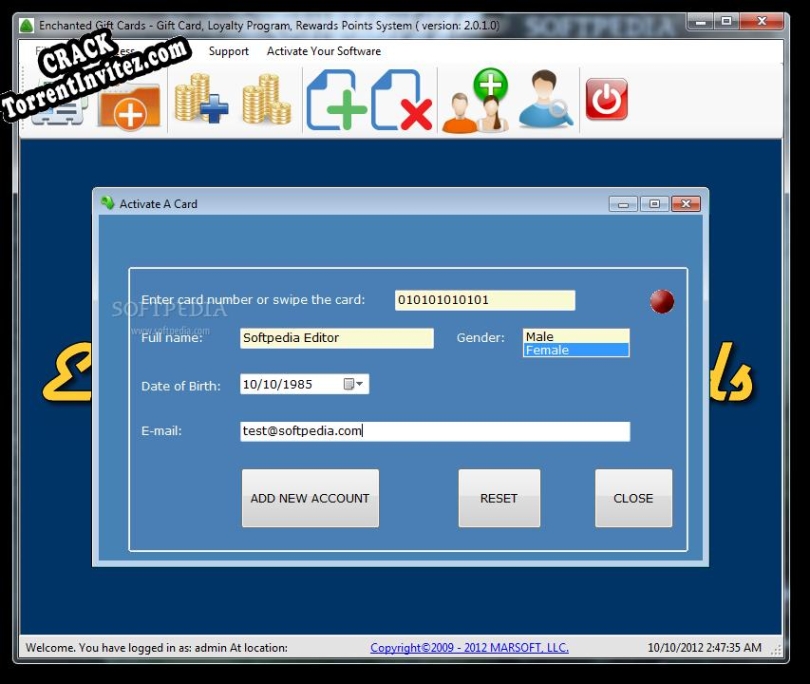Open the customer search (person magnifier) icon
This screenshot has width=810, height=684.
point(543,102)
